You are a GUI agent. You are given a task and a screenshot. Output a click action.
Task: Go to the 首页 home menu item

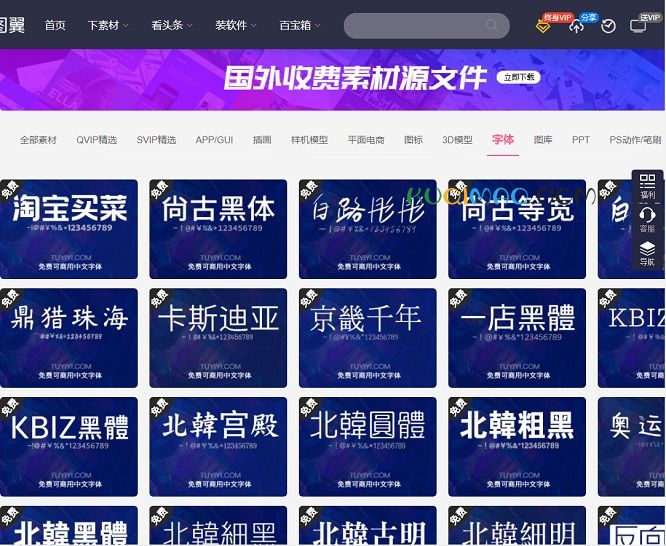(x=55, y=26)
